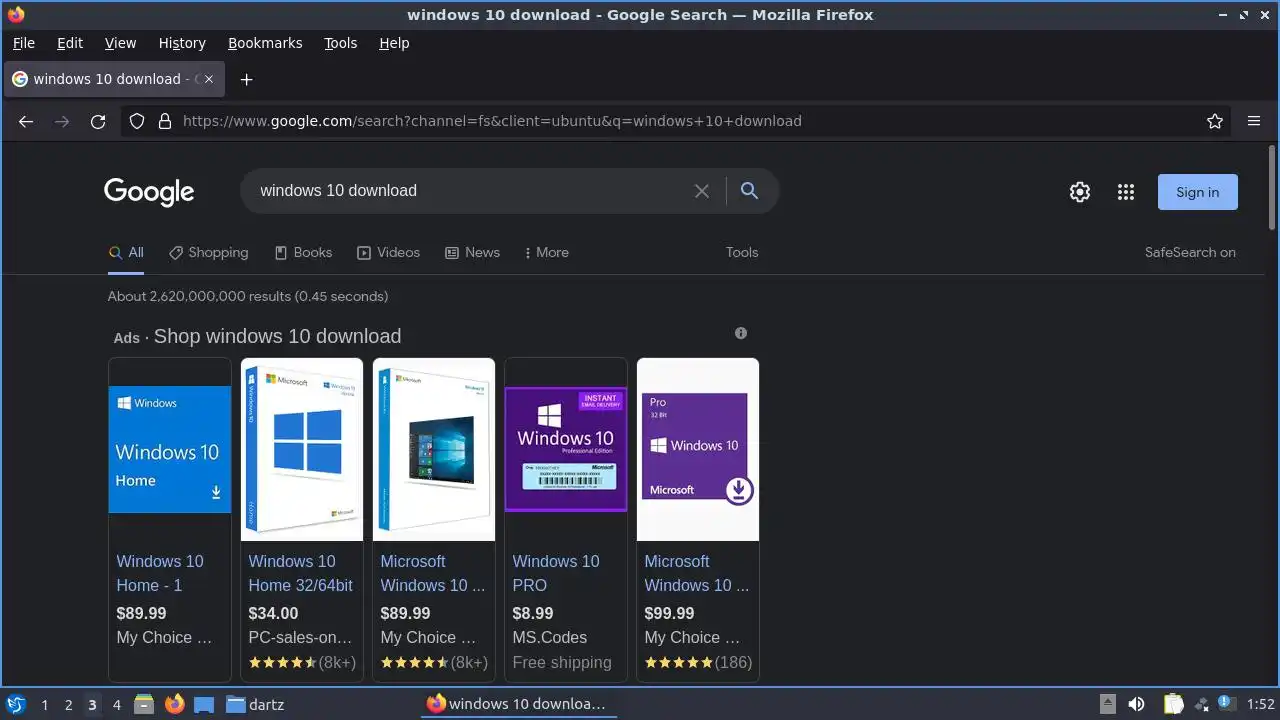Open the Google apps grid icon
This screenshot has height=720, width=1280.
tap(1126, 192)
